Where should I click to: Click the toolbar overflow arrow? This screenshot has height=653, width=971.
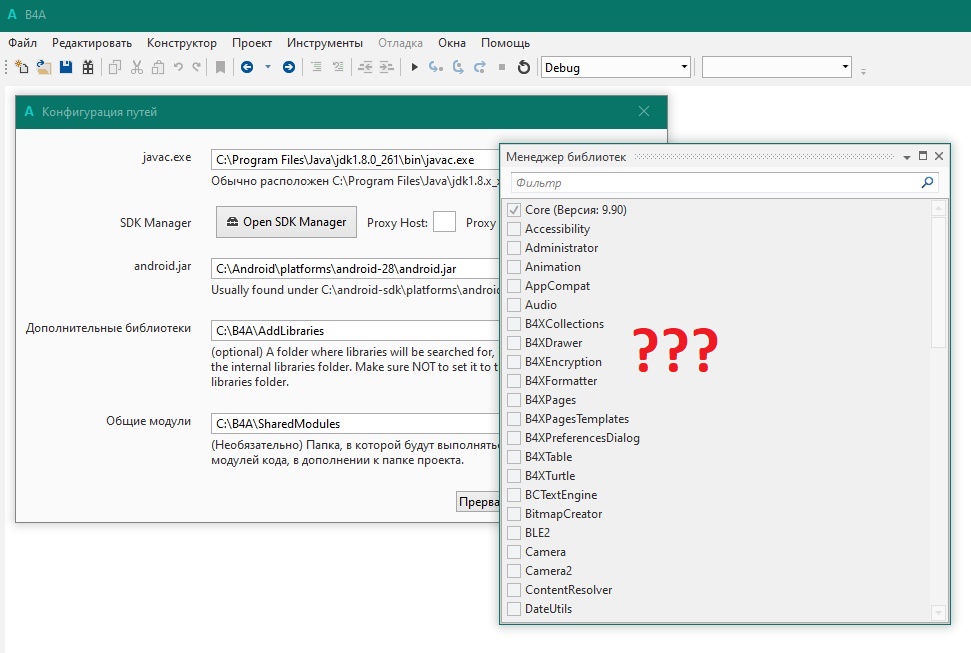point(863,71)
